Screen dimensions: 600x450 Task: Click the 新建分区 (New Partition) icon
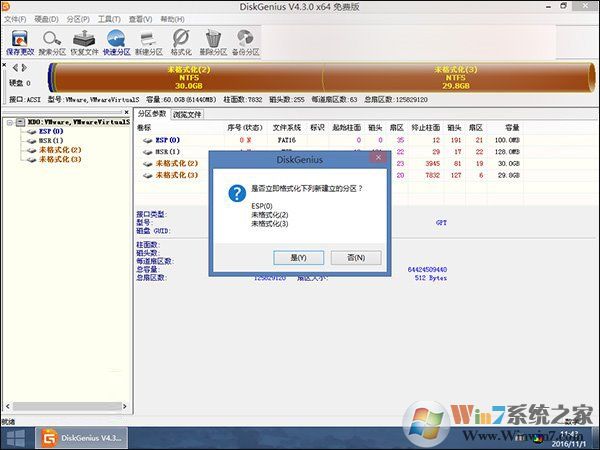pos(149,42)
